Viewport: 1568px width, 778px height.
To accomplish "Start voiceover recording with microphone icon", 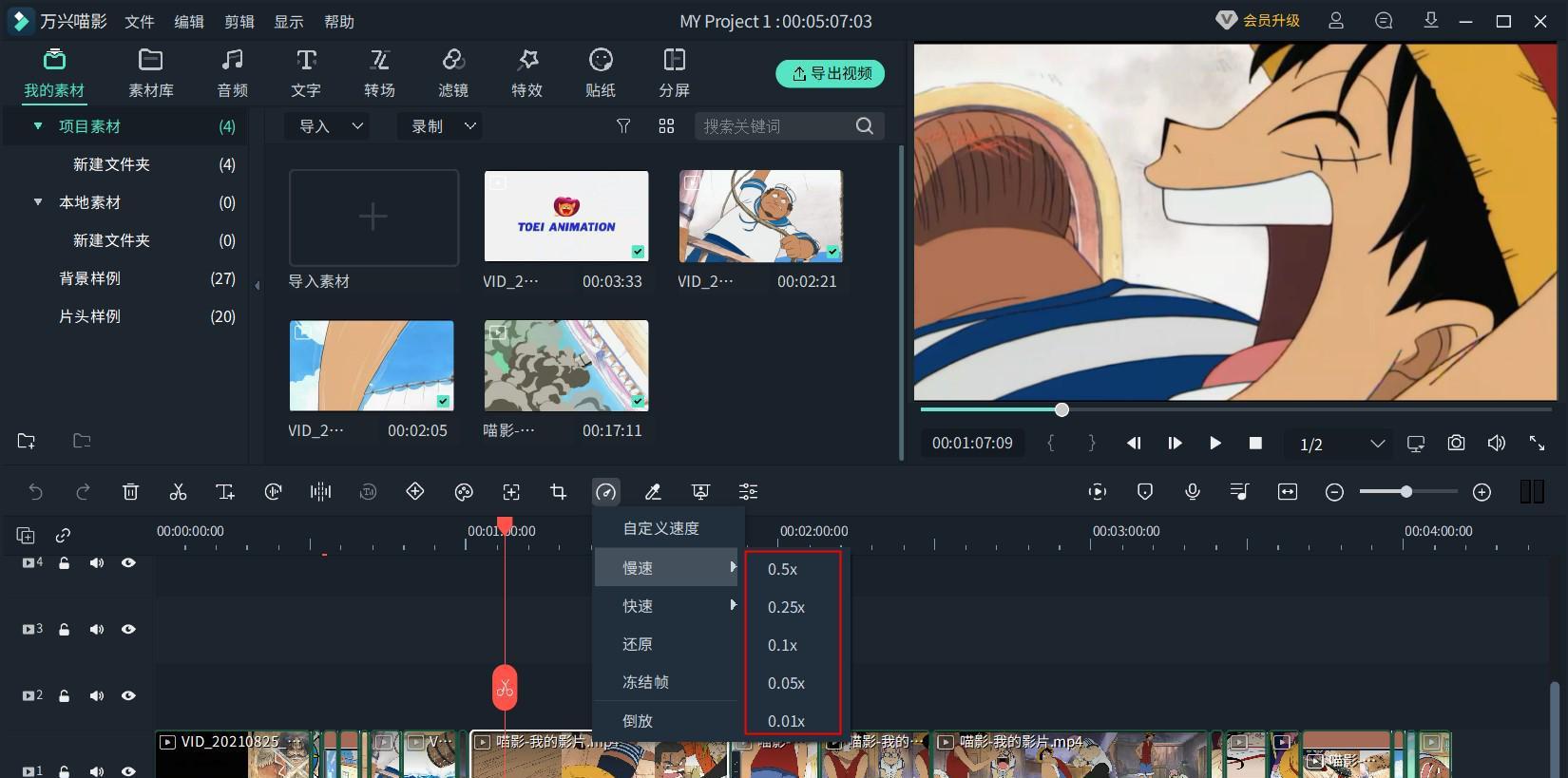I will [1193, 491].
